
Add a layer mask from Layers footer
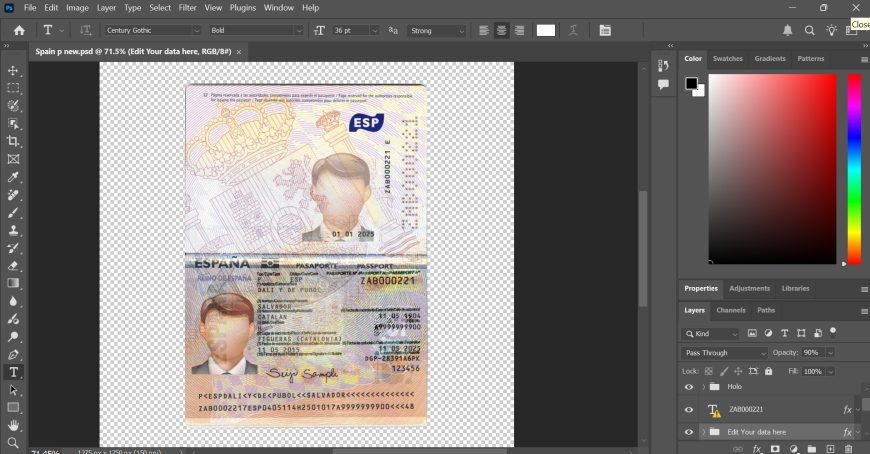[775, 448]
